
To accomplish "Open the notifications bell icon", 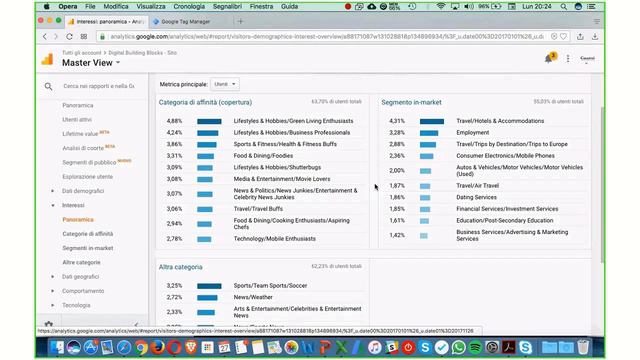I will coord(549,58).
